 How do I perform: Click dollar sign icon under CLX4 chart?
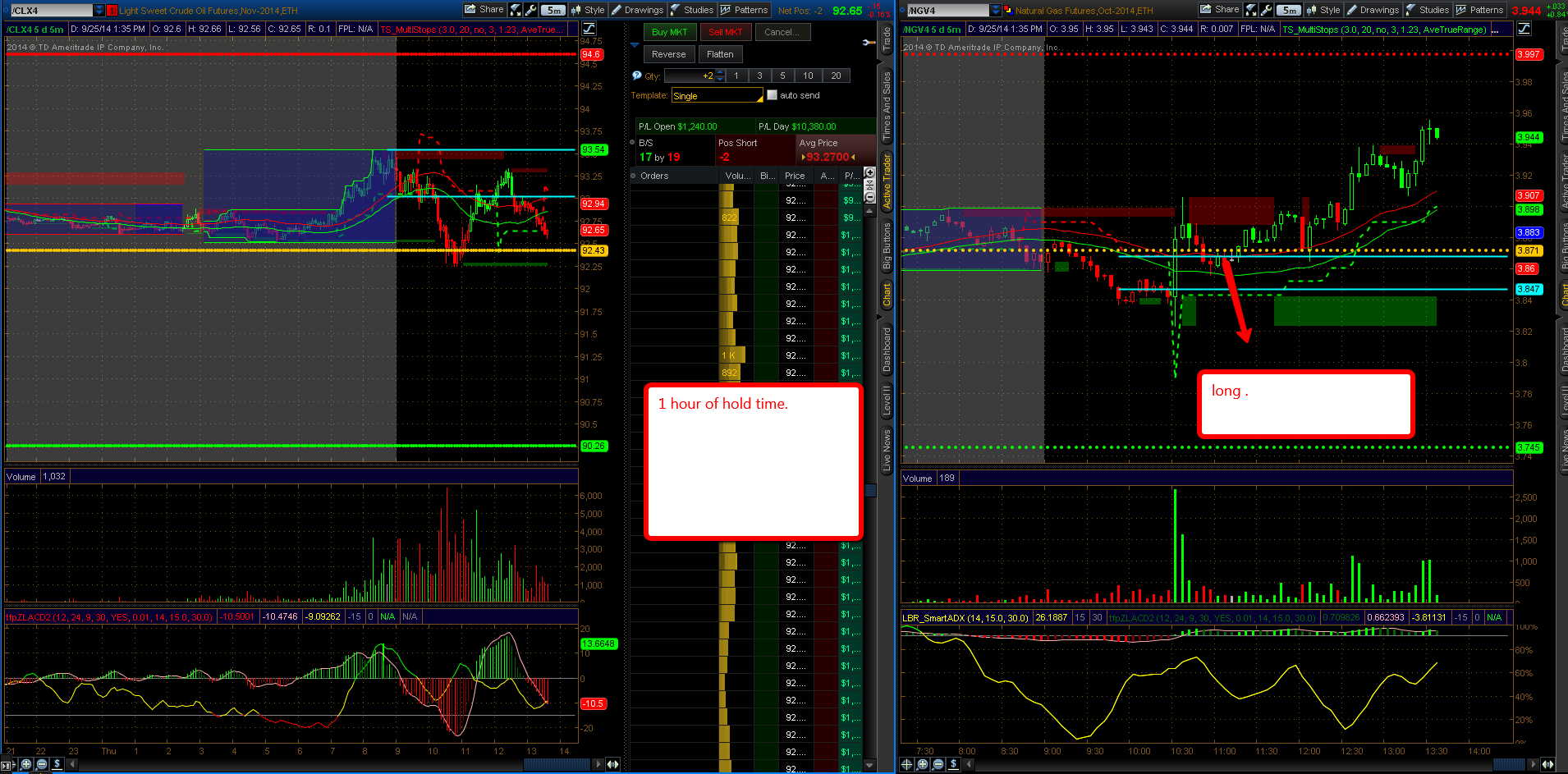coord(57,764)
